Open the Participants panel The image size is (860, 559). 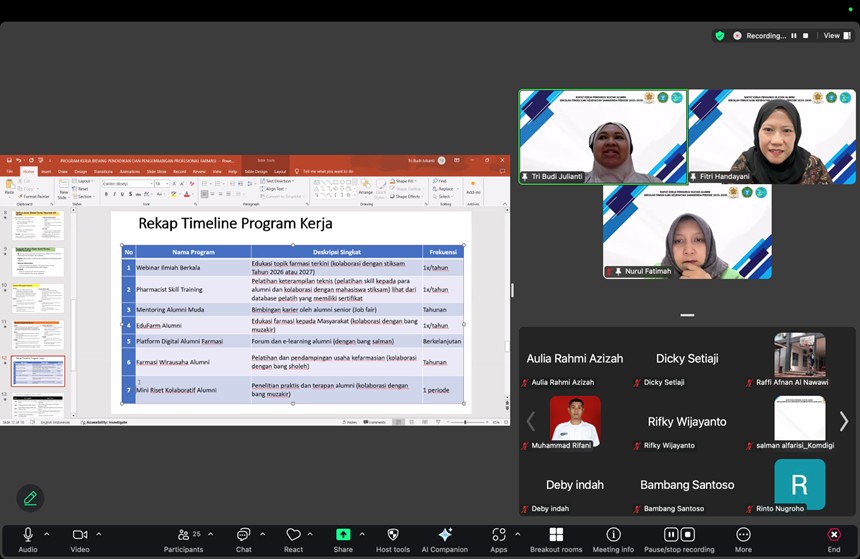click(183, 539)
